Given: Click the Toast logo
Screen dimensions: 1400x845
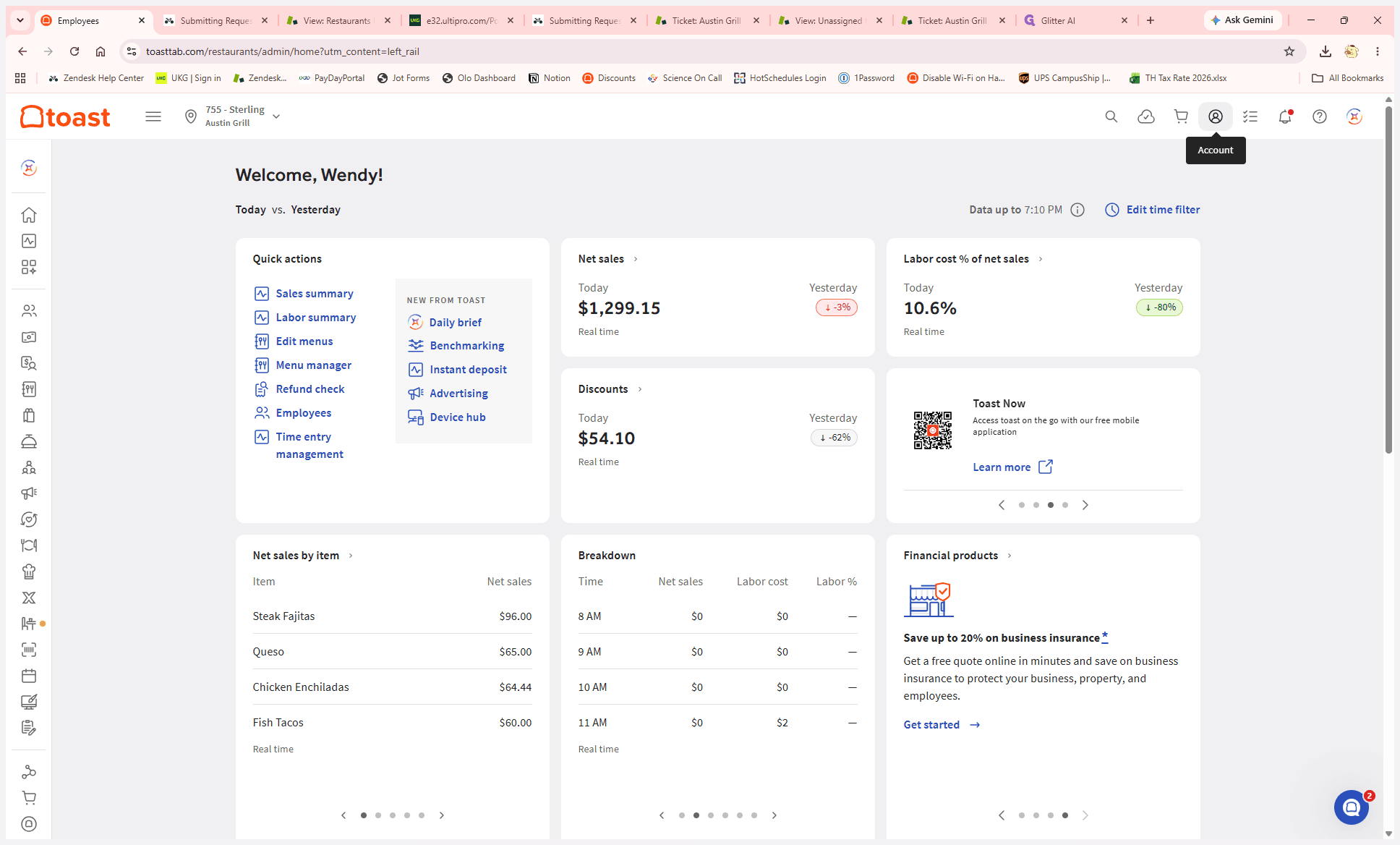Looking at the screenshot, I should point(65,116).
